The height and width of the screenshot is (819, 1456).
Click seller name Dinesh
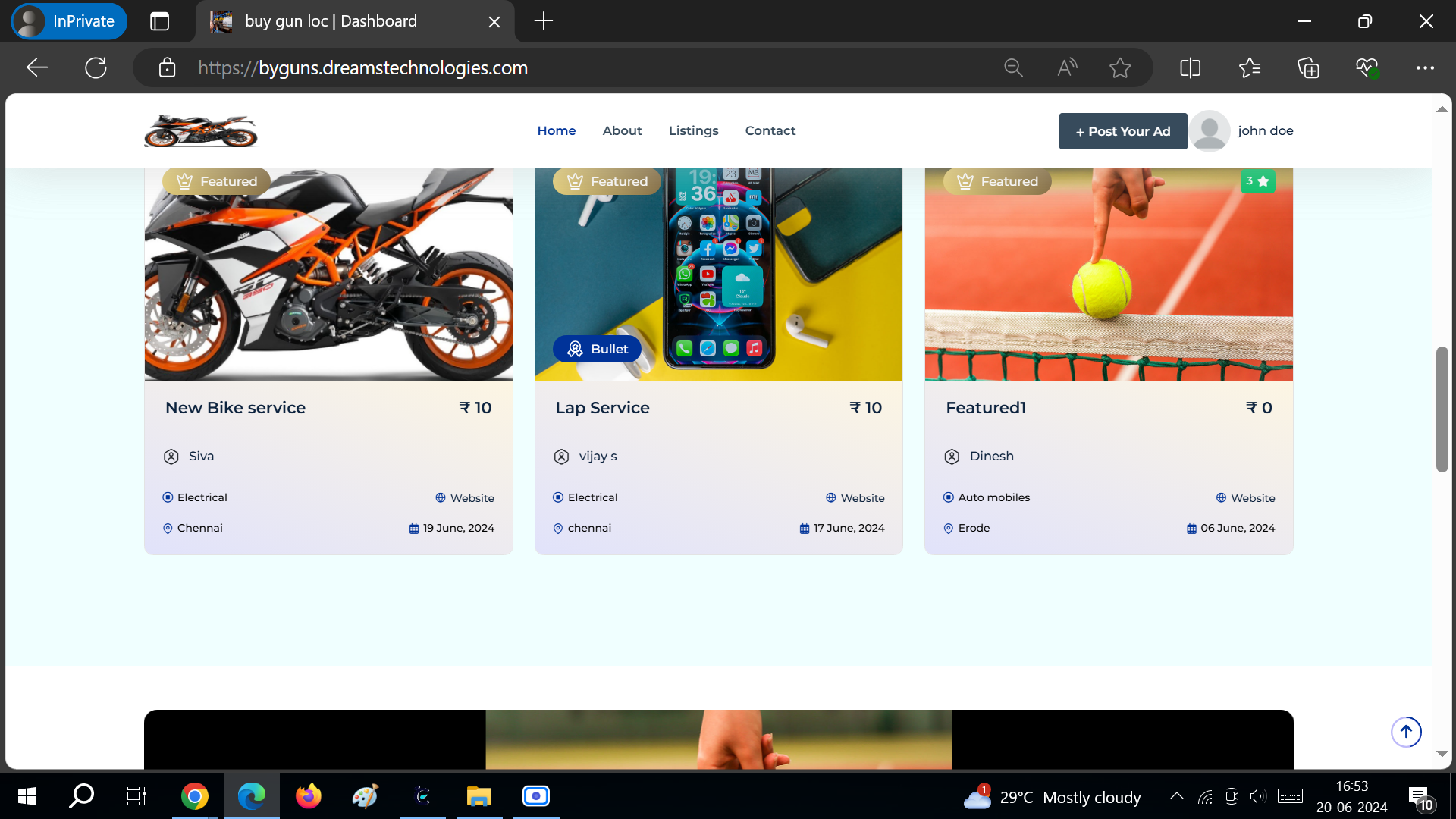point(991,456)
